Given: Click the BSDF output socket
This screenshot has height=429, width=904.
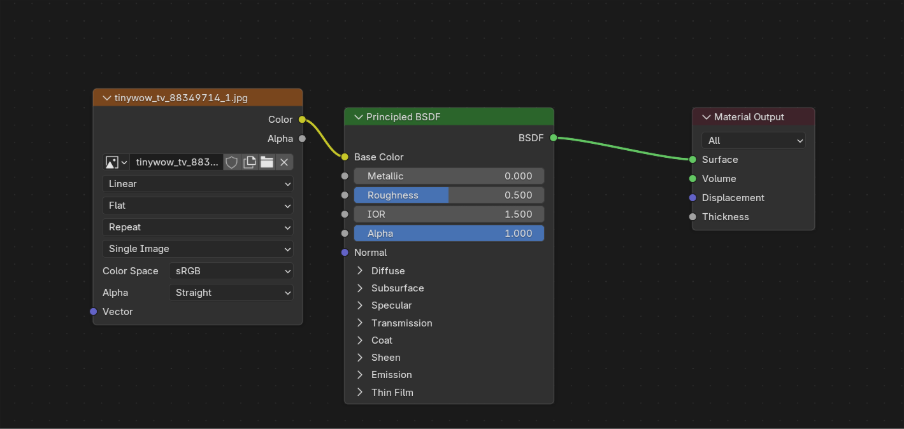Looking at the screenshot, I should click(x=553, y=138).
